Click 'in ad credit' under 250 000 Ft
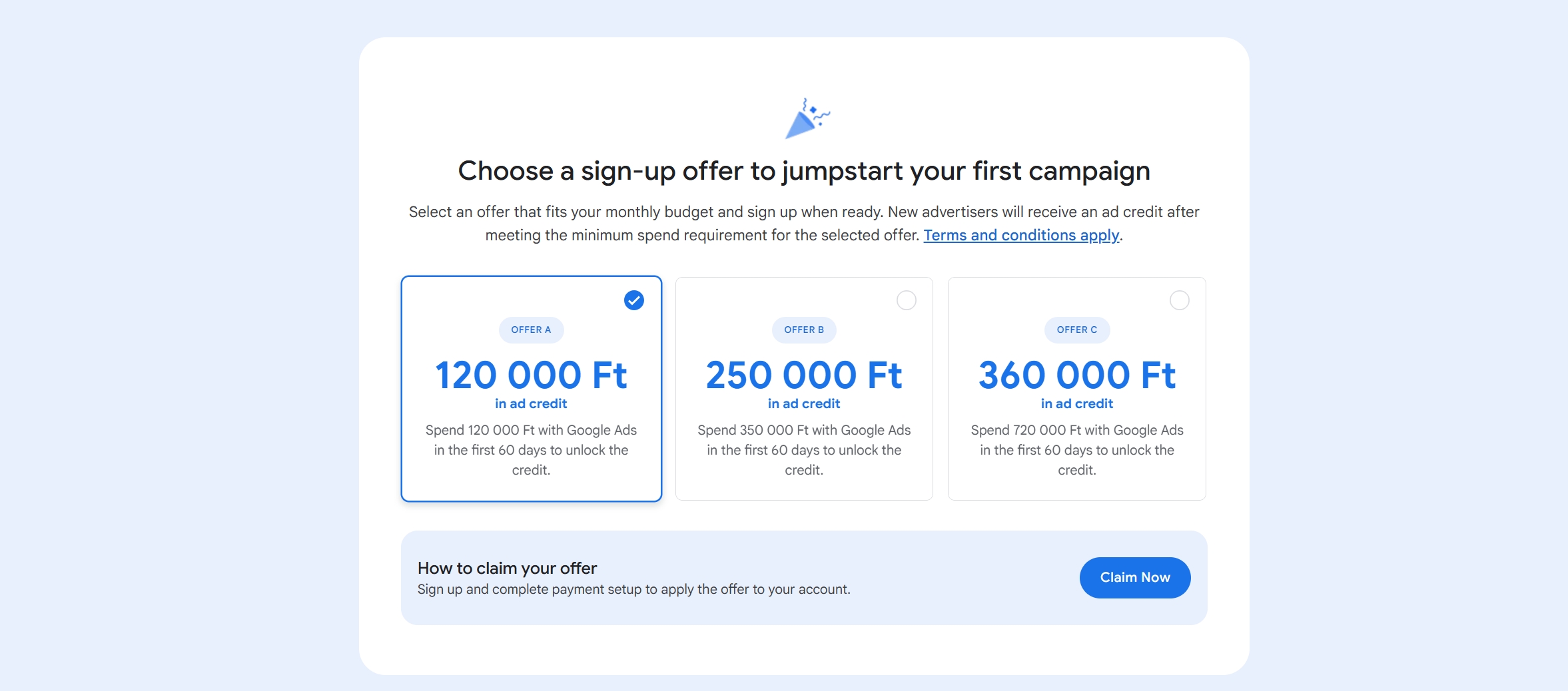 click(x=803, y=403)
